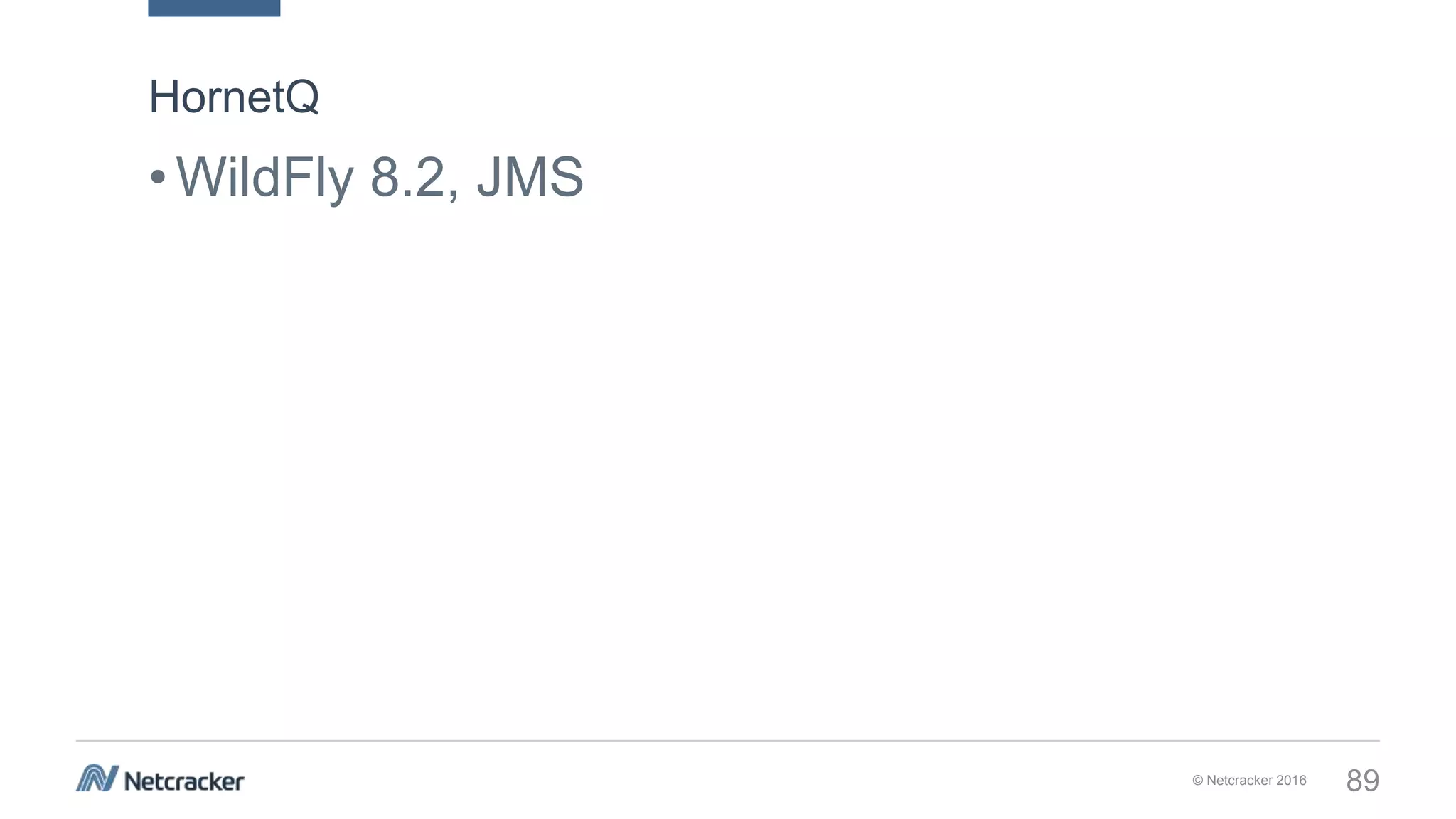
Task: Click the year 2016 in footer
Action: click(x=1291, y=781)
